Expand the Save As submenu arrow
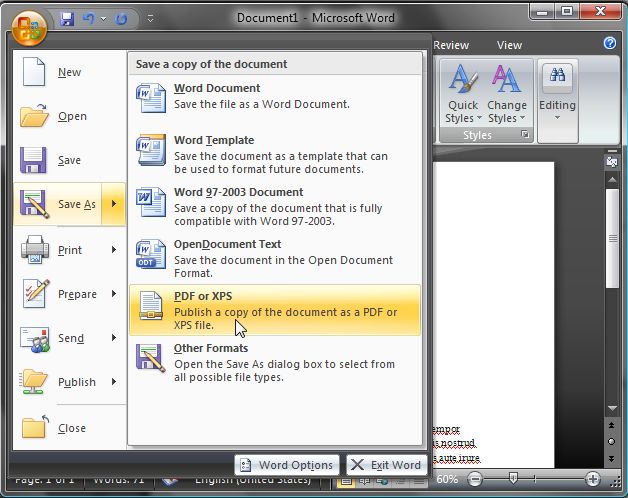 pyautogui.click(x=114, y=204)
